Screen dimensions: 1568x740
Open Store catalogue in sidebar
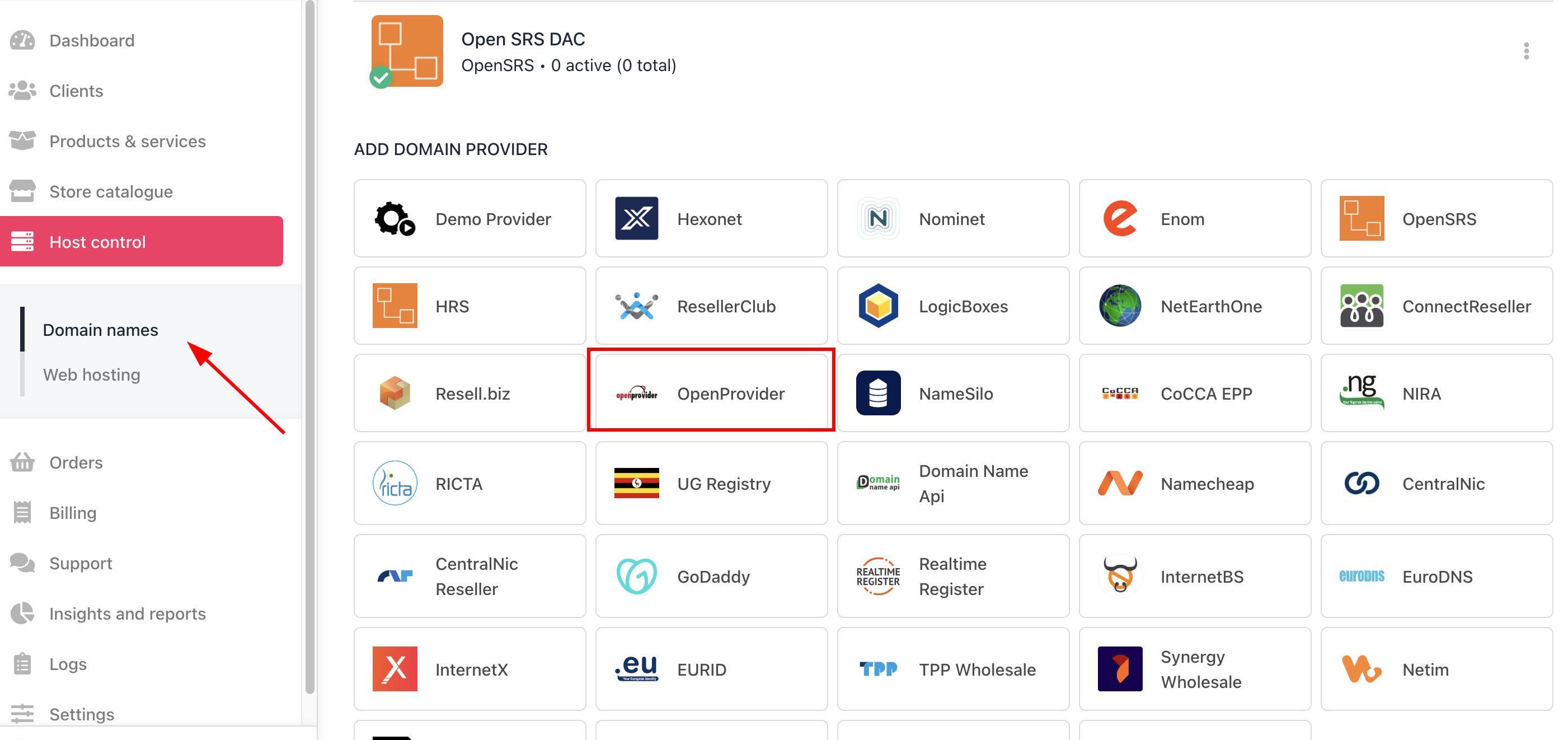[111, 192]
